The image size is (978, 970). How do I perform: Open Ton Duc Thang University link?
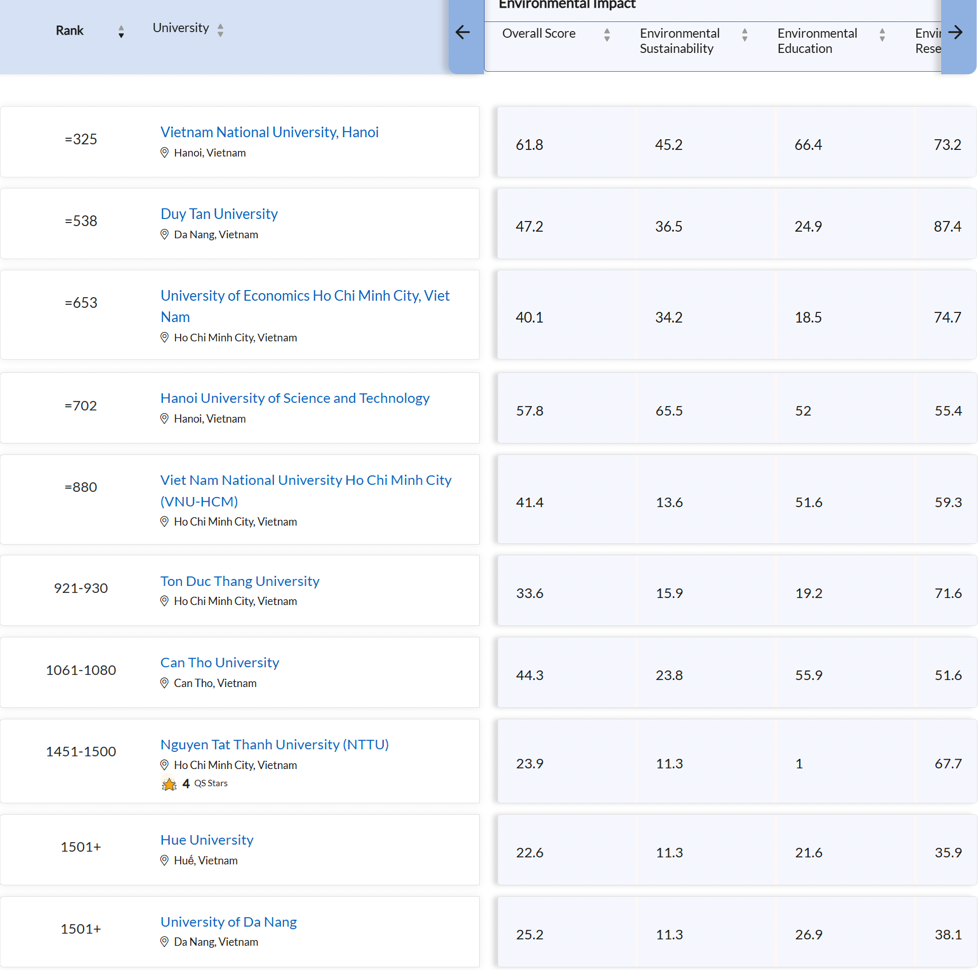point(240,581)
